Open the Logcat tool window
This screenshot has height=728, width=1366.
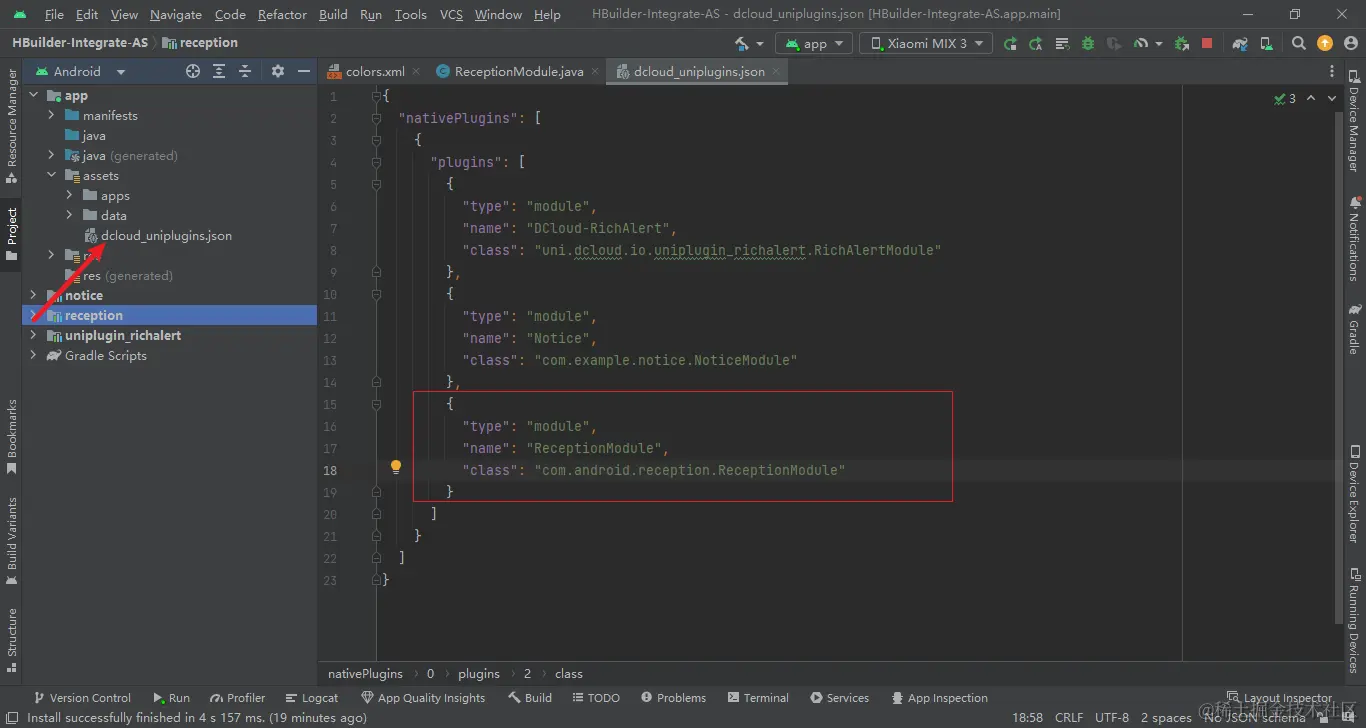pyautogui.click(x=312, y=698)
